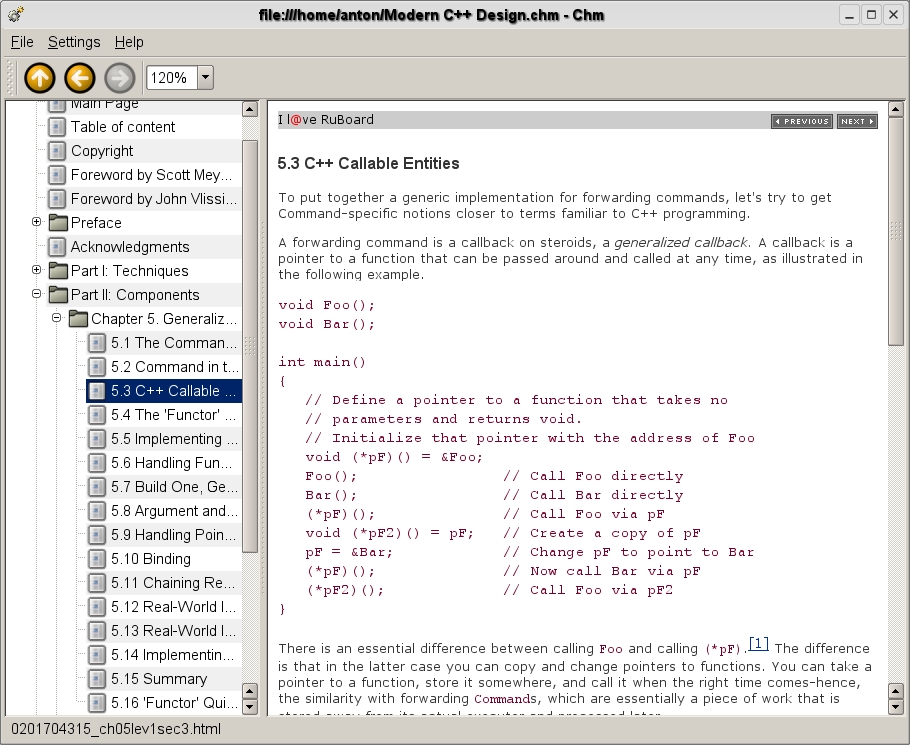The width and height of the screenshot is (910, 745).
Task: Click the document pane vertical scrollbar thumb
Action: (x=895, y=231)
